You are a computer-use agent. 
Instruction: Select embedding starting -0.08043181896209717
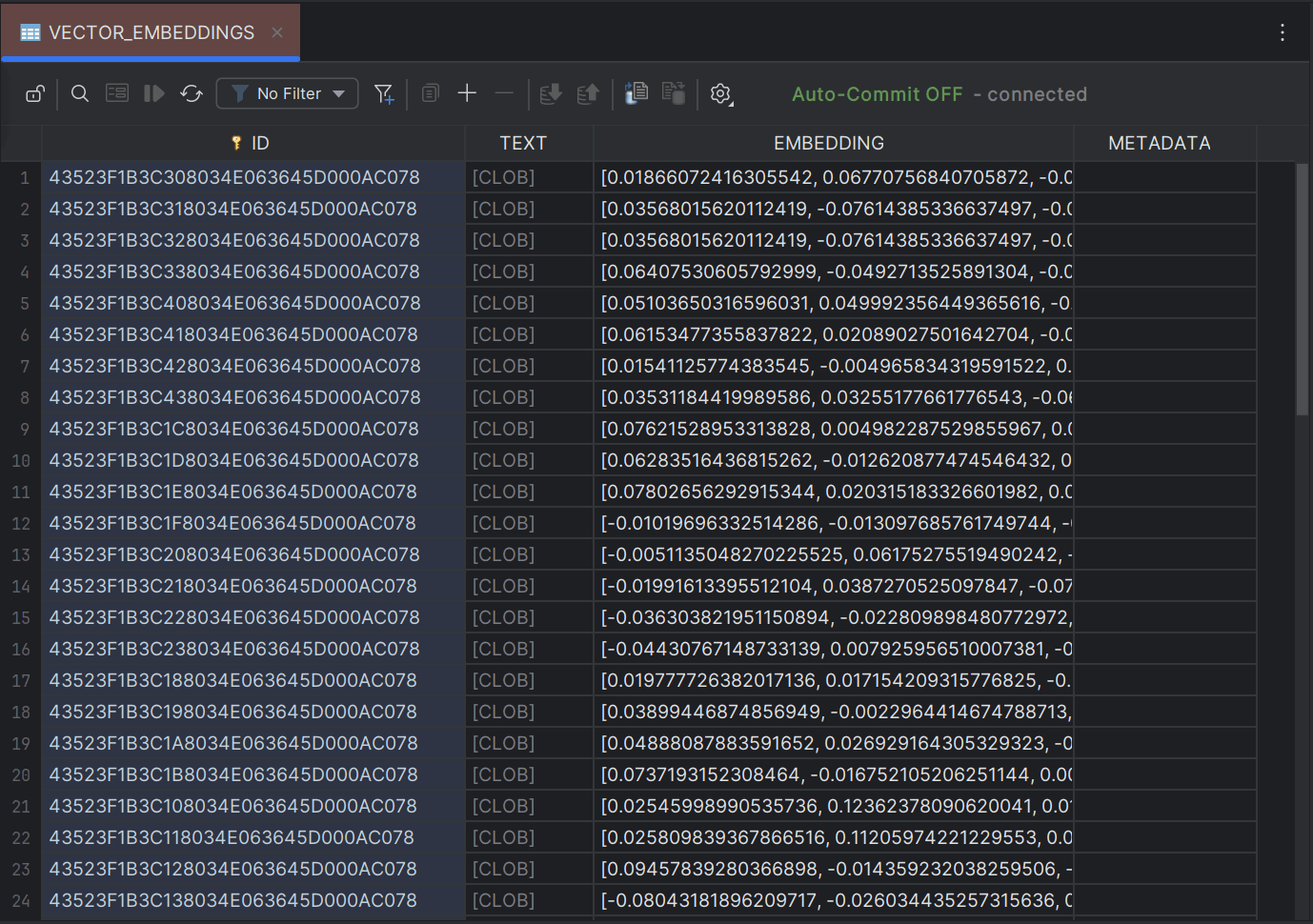click(834, 900)
